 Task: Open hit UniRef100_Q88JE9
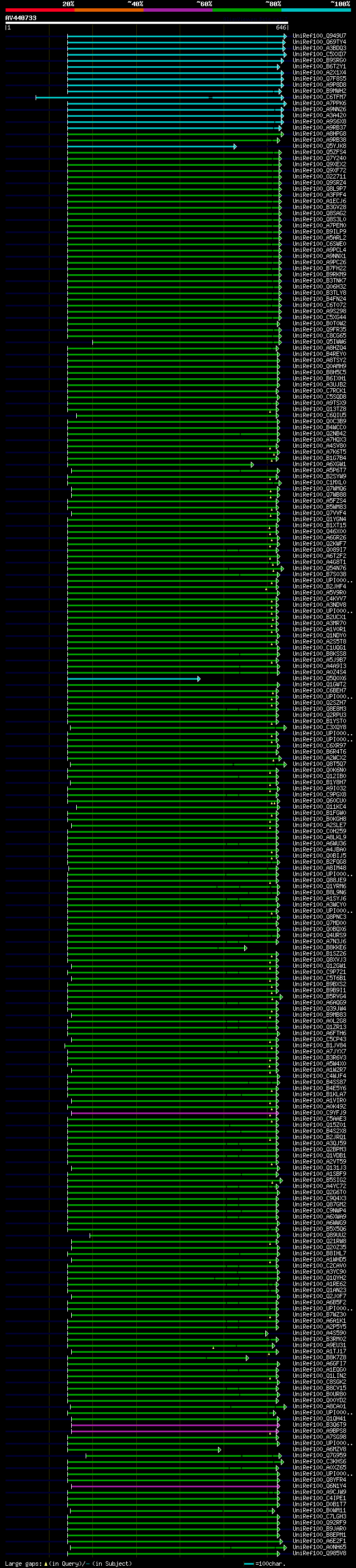[x=319, y=880]
